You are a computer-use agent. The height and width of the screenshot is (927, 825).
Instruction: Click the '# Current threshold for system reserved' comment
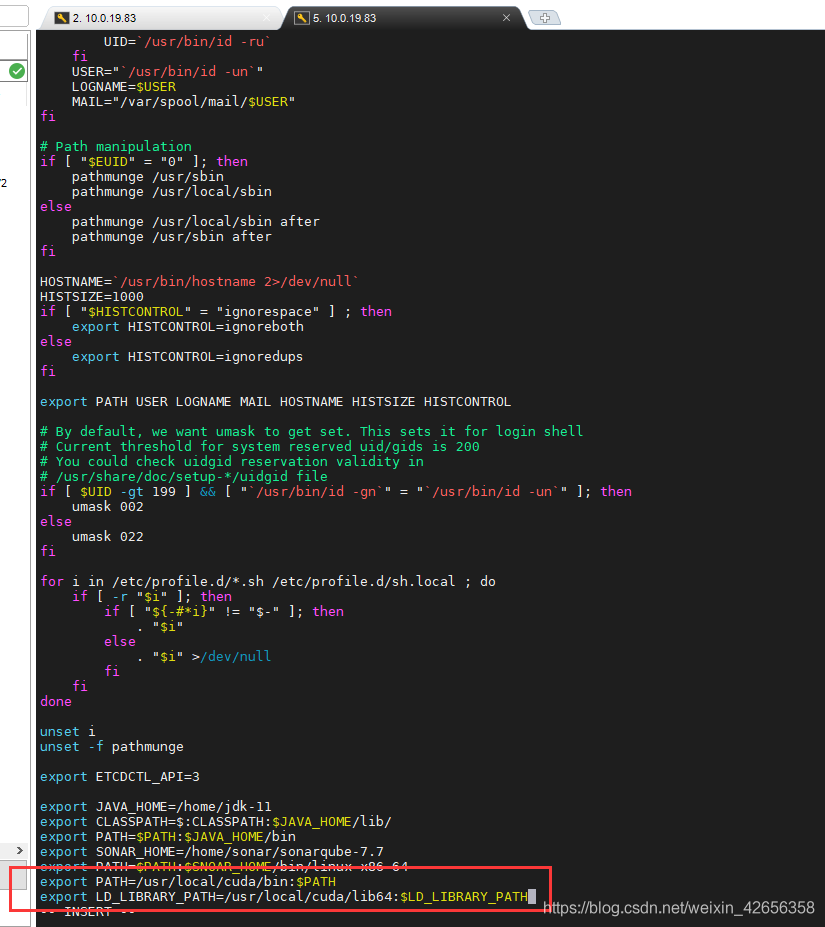point(260,446)
